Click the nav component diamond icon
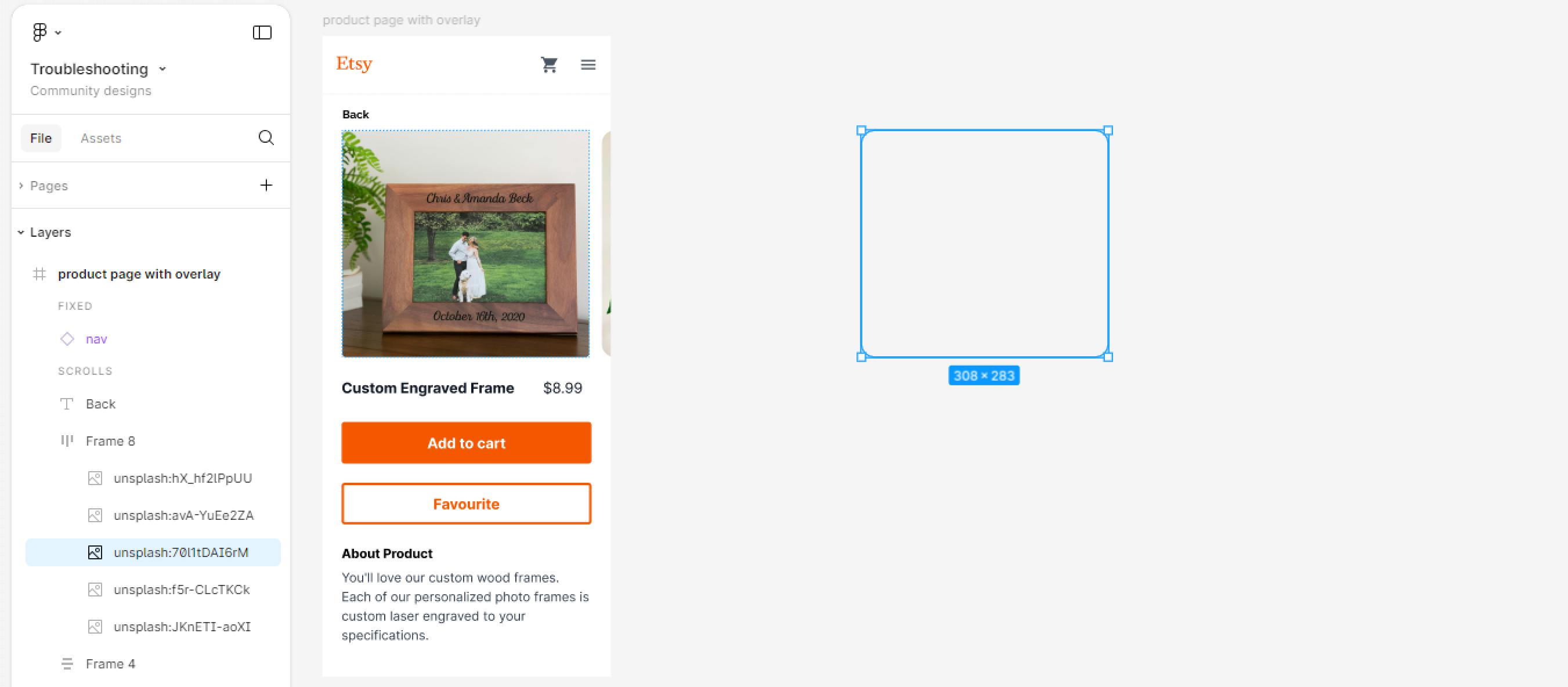 click(67, 339)
